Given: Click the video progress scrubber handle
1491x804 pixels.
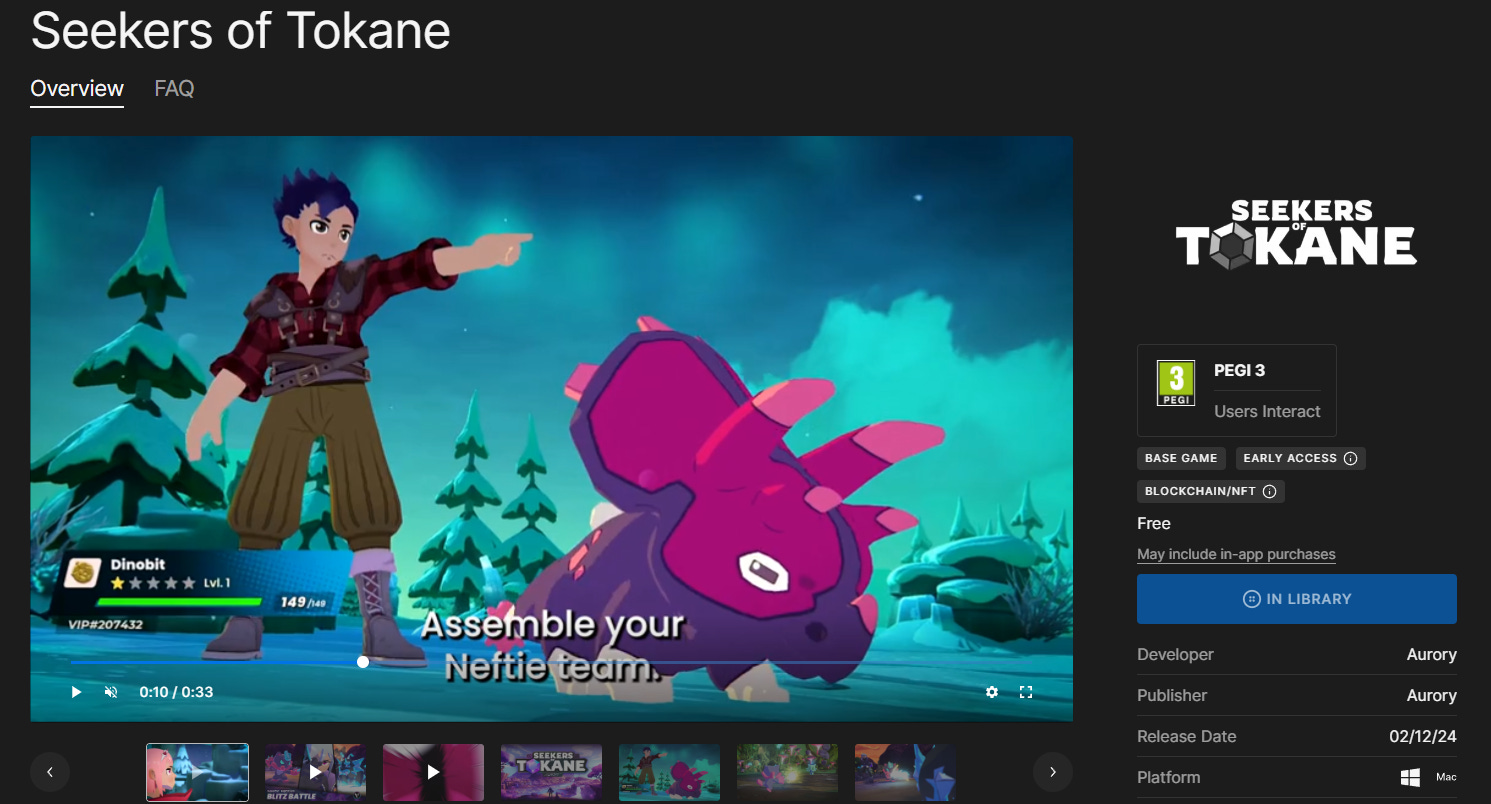Looking at the screenshot, I should (x=363, y=662).
